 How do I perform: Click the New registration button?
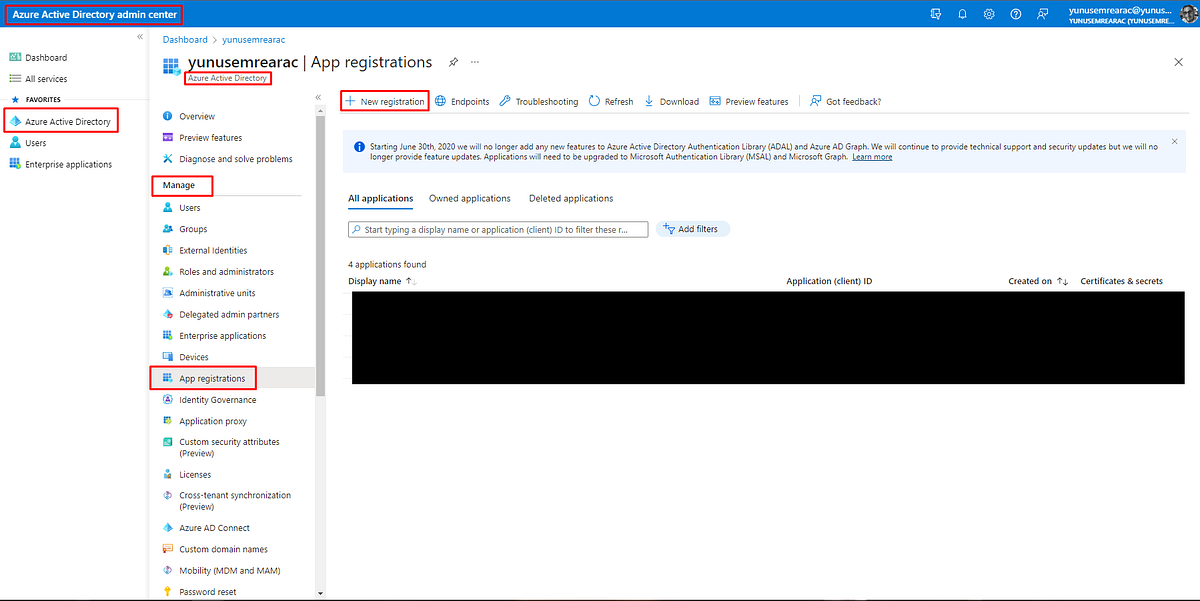point(384,101)
